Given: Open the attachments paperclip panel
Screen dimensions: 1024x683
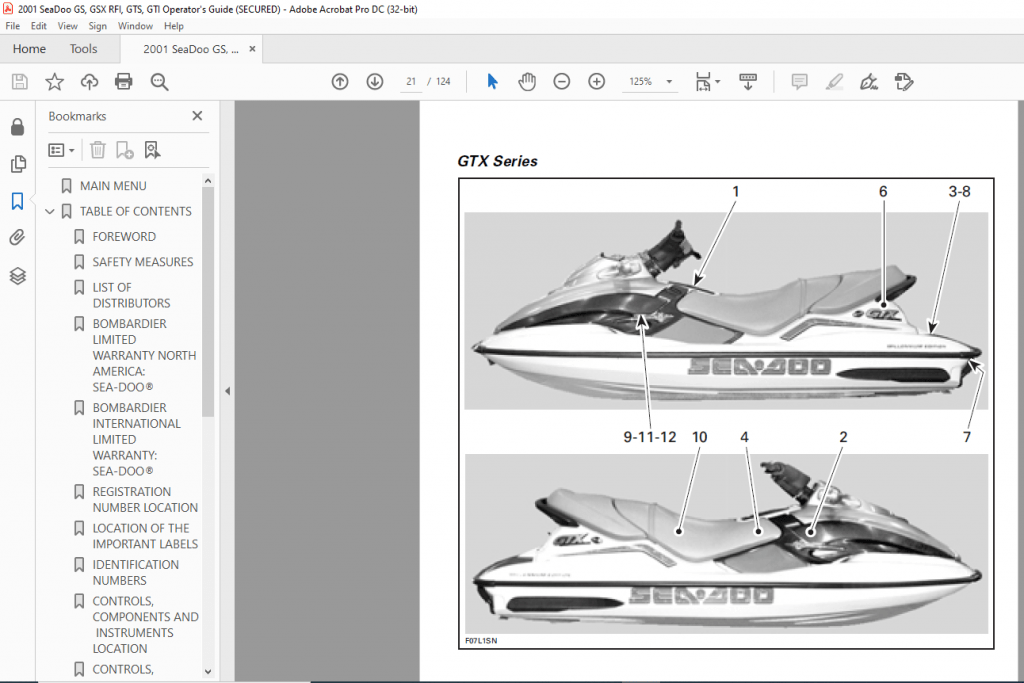Looking at the screenshot, I should point(18,237).
